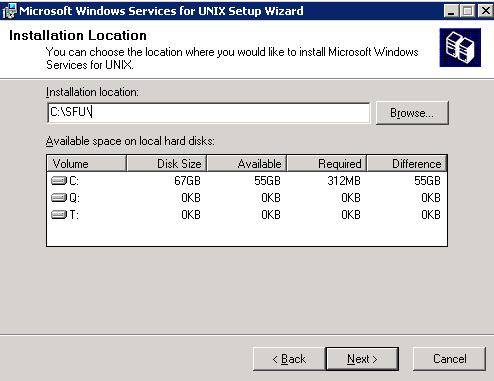Go to the Back page
Image resolution: width=494 pixels, height=381 pixels.
tap(289, 359)
